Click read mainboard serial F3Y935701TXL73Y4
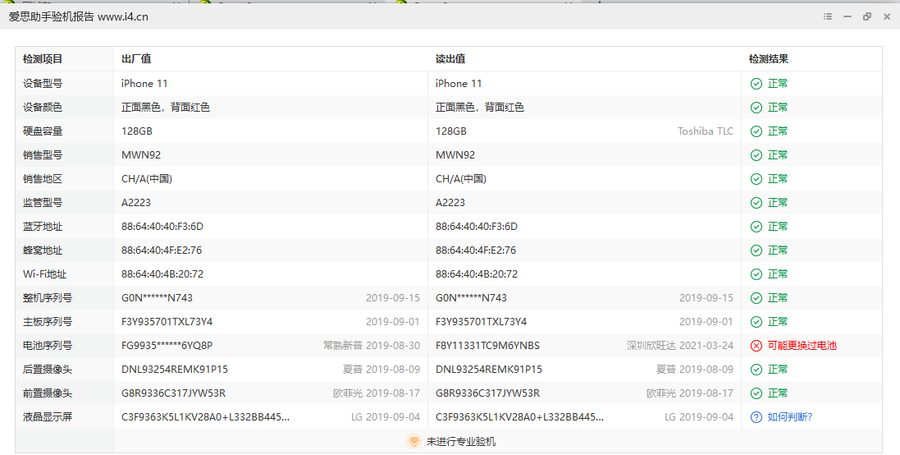 [481, 322]
